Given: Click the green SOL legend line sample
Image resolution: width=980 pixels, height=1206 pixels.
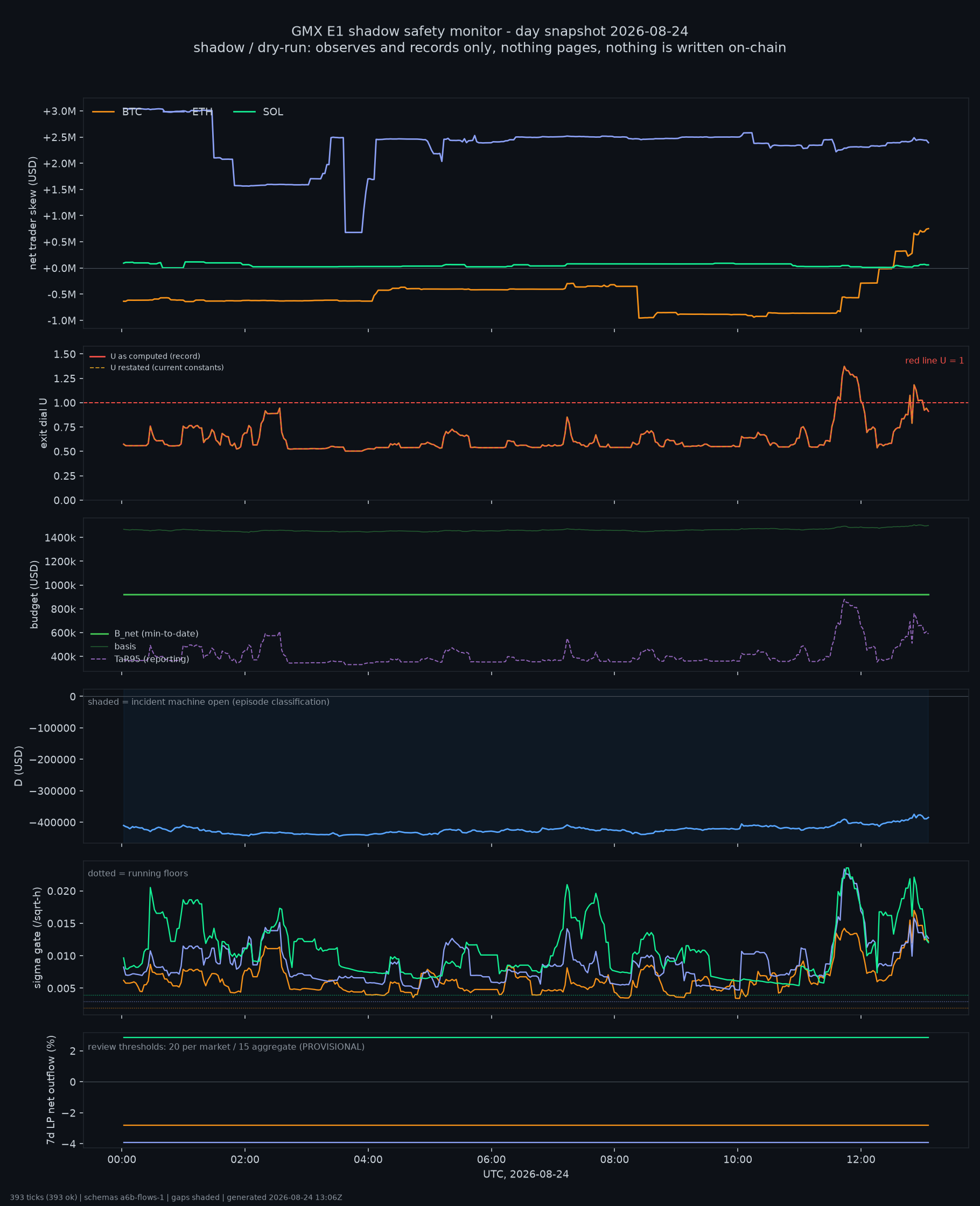Looking at the screenshot, I should (x=244, y=112).
